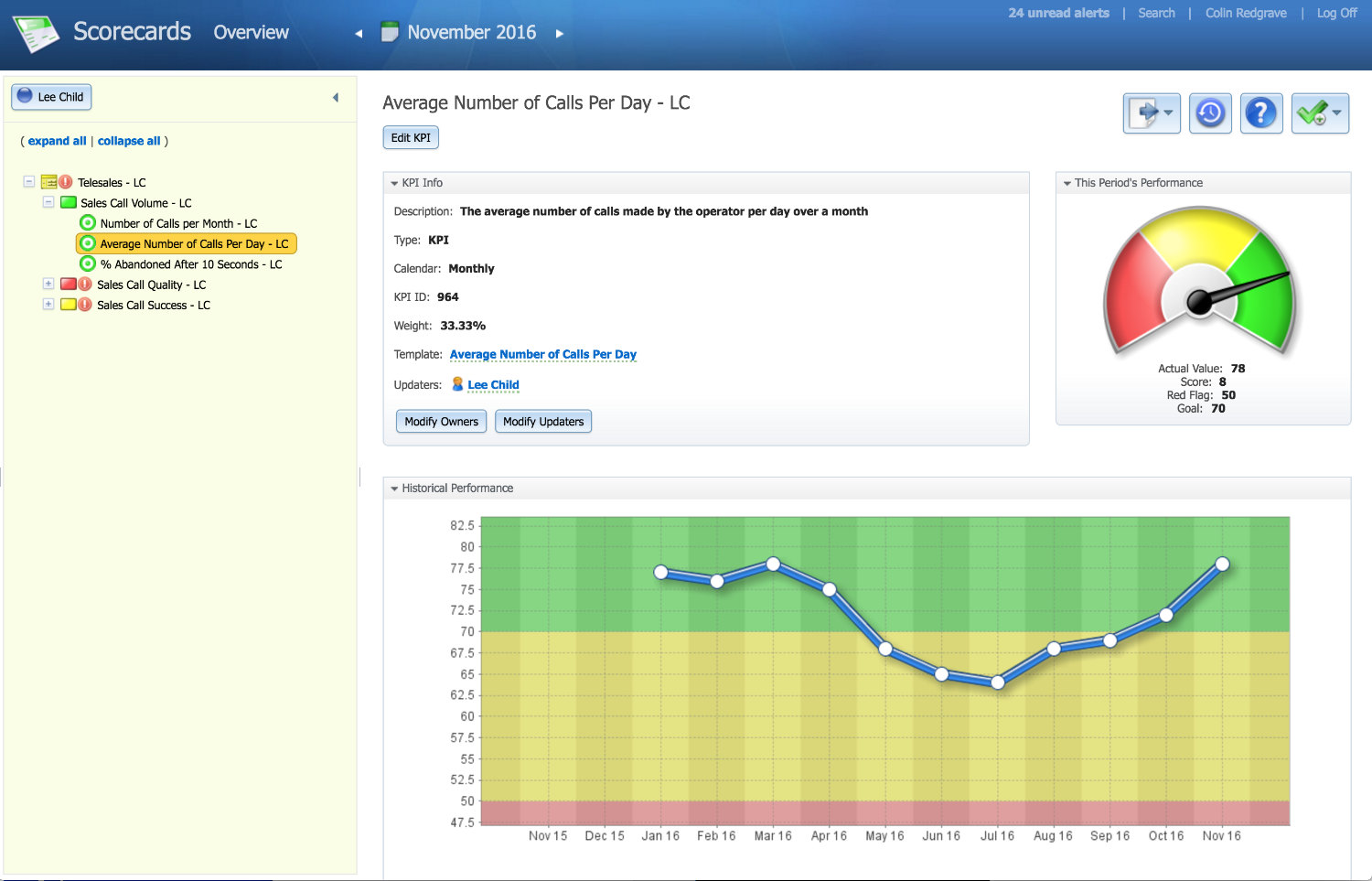Open the Overview menu item
This screenshot has height=881, width=1372.
[x=251, y=32]
